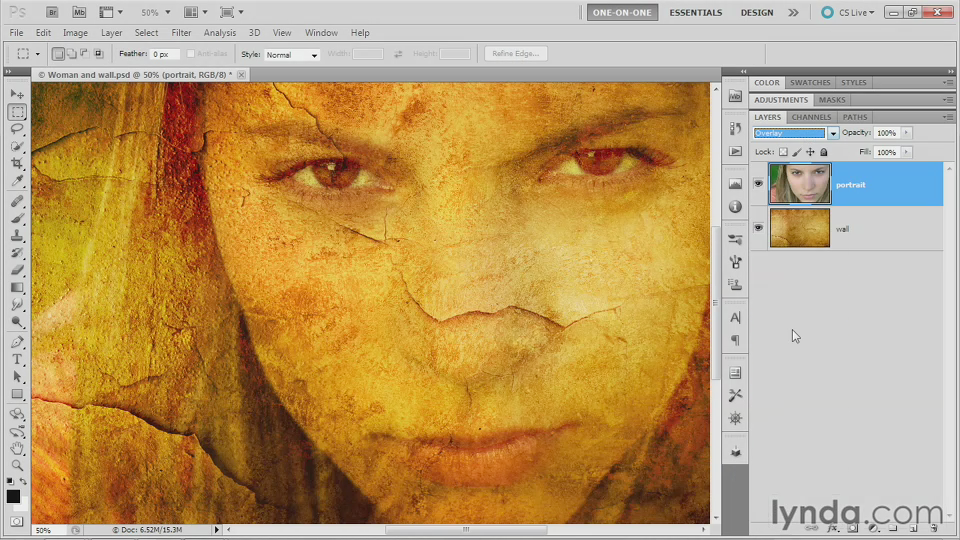Open the Opacity slider arrow
Screen dimensions: 960x540
pos(907,133)
